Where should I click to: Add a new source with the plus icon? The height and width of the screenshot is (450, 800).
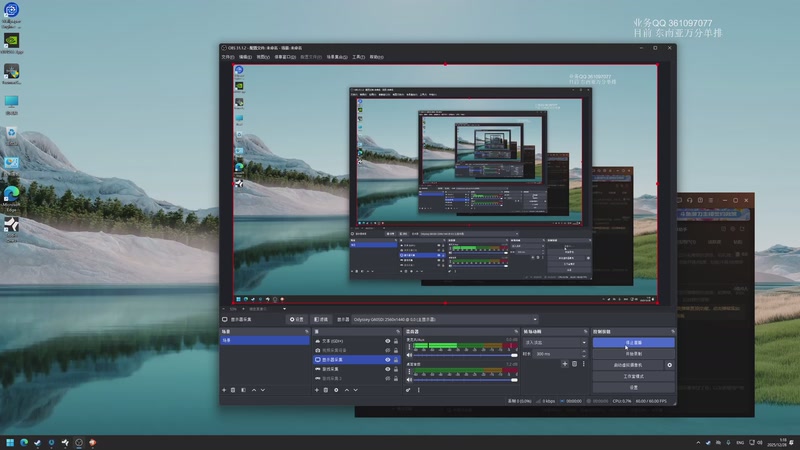pyautogui.click(x=317, y=390)
